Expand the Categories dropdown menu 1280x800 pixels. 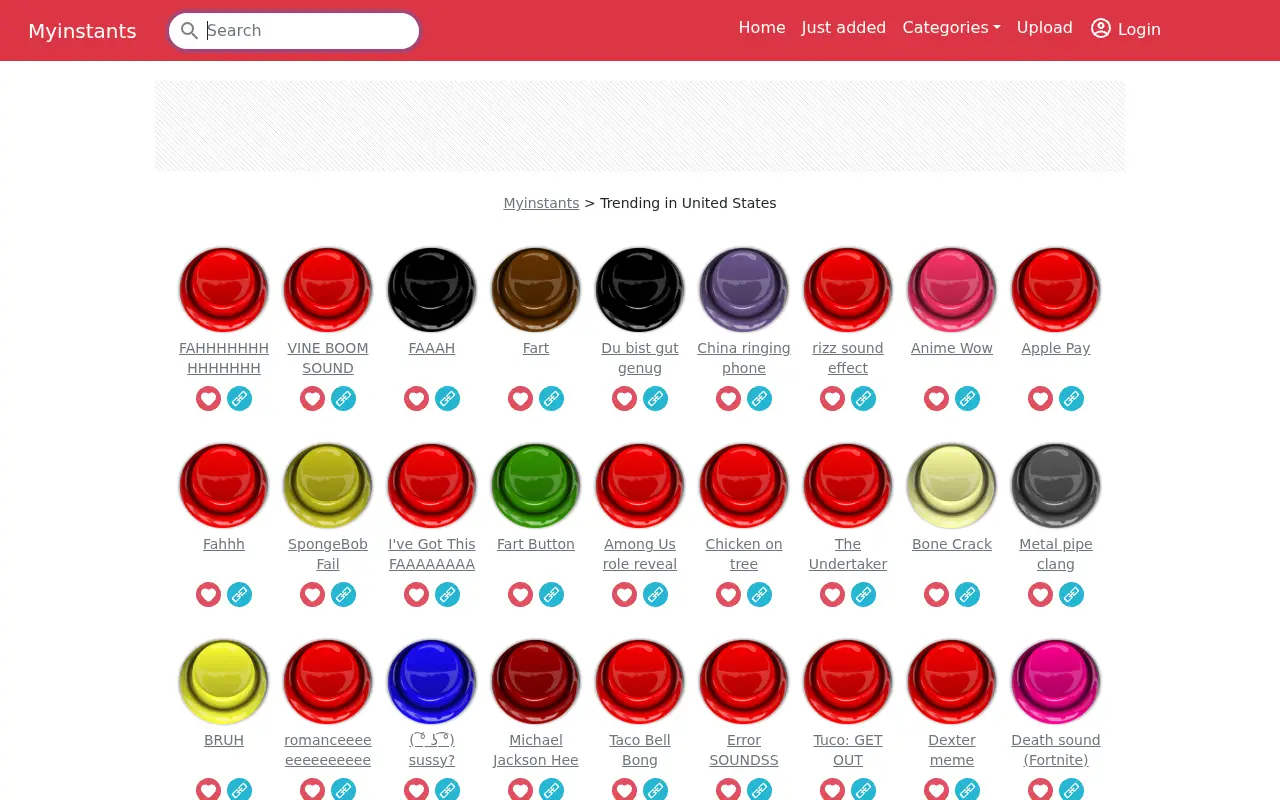coord(951,28)
